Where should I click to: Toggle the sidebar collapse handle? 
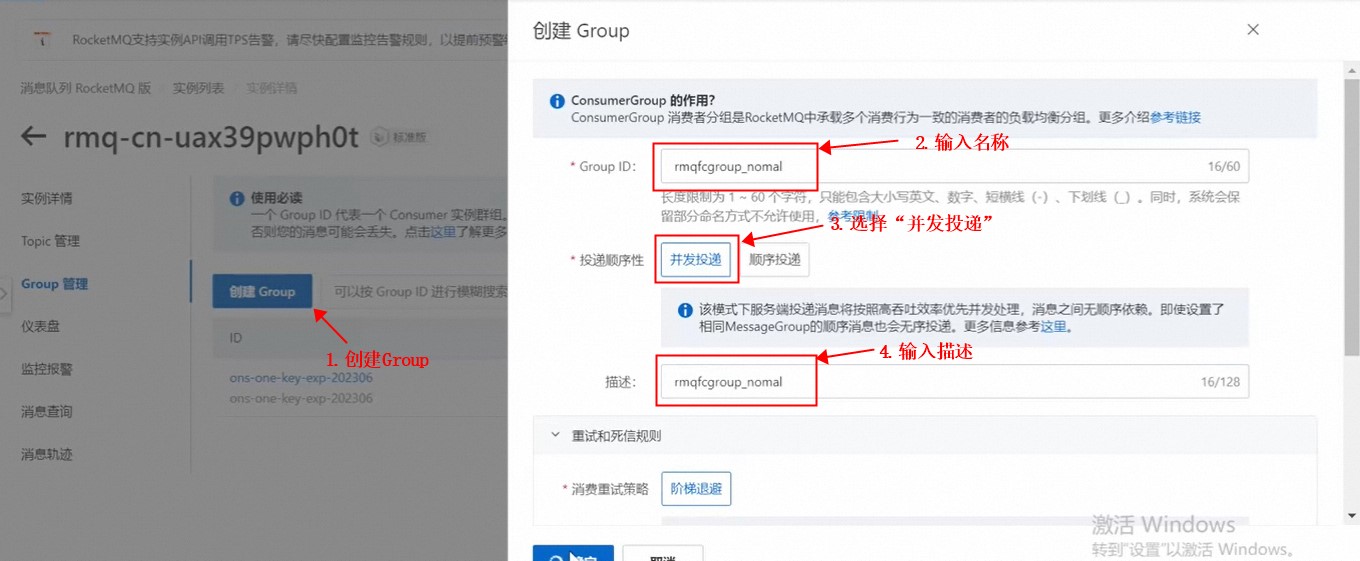click(x=4, y=294)
